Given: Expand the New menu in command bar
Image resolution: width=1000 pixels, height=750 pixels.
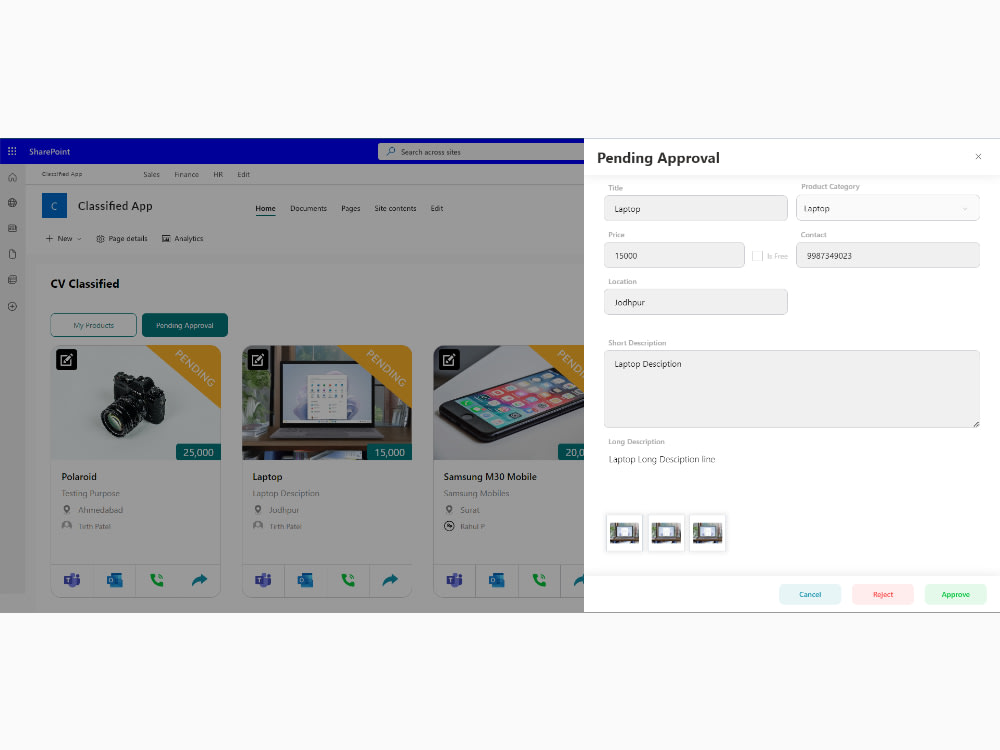Looking at the screenshot, I should (64, 239).
